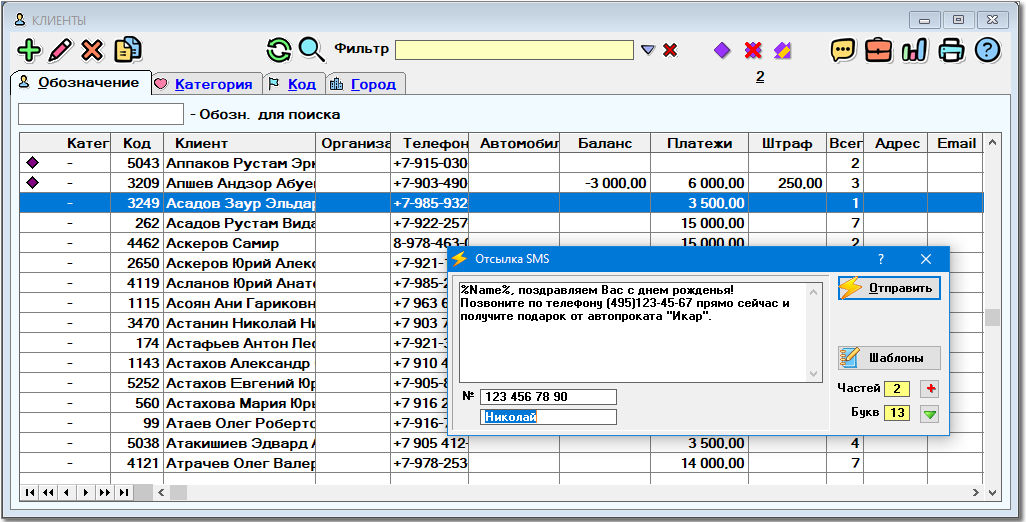Click the Платежи column header
The height and width of the screenshot is (522, 1026).
click(699, 143)
